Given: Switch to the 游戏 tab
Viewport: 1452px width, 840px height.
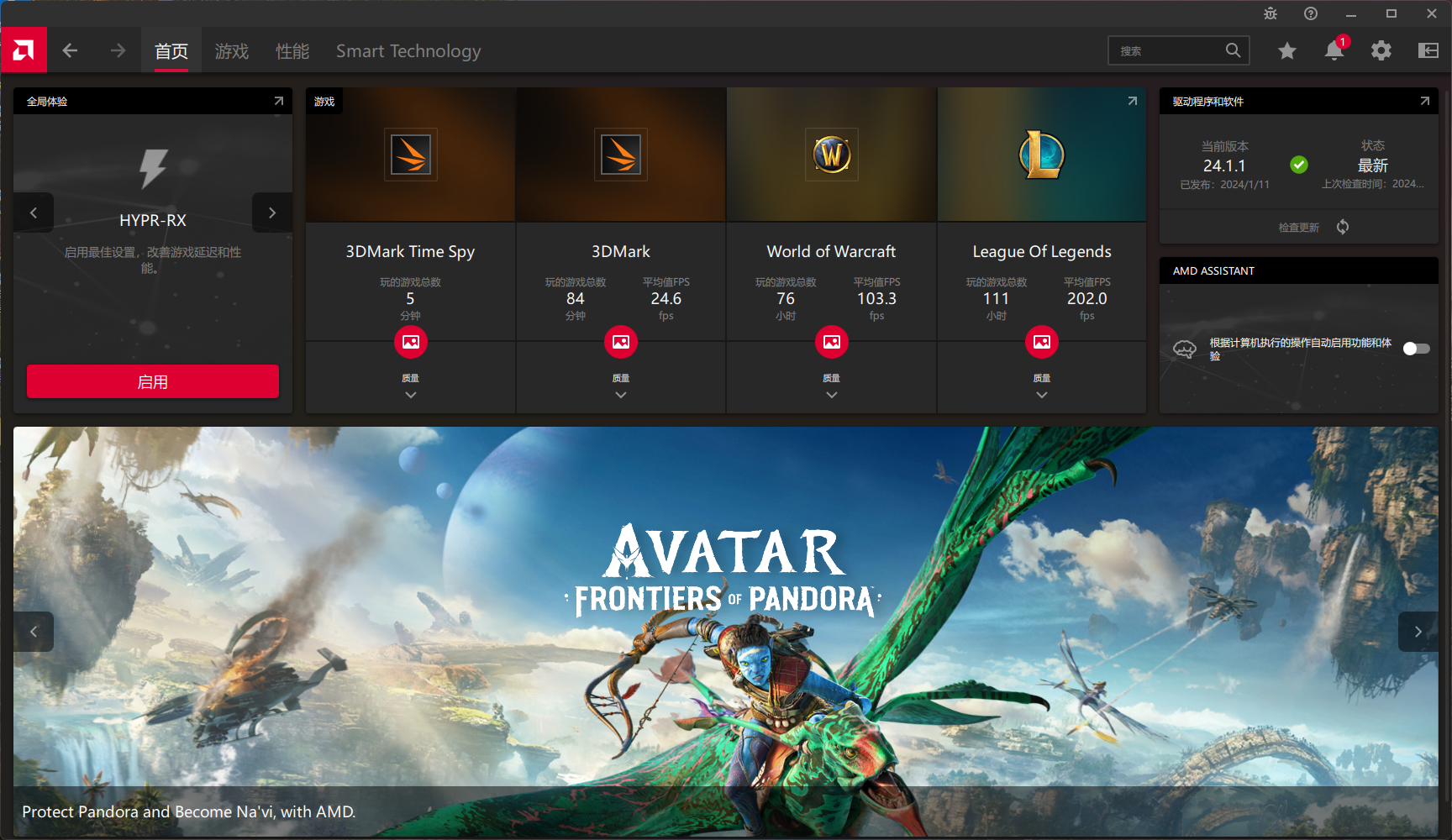Looking at the screenshot, I should pos(231,51).
